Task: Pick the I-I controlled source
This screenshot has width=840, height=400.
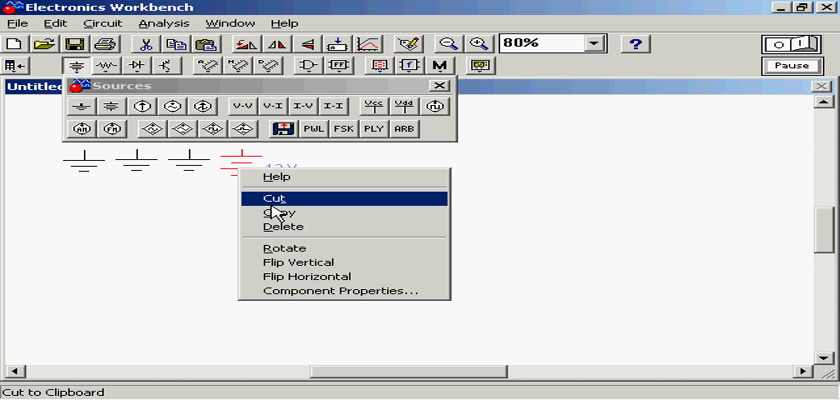Action: [333, 107]
